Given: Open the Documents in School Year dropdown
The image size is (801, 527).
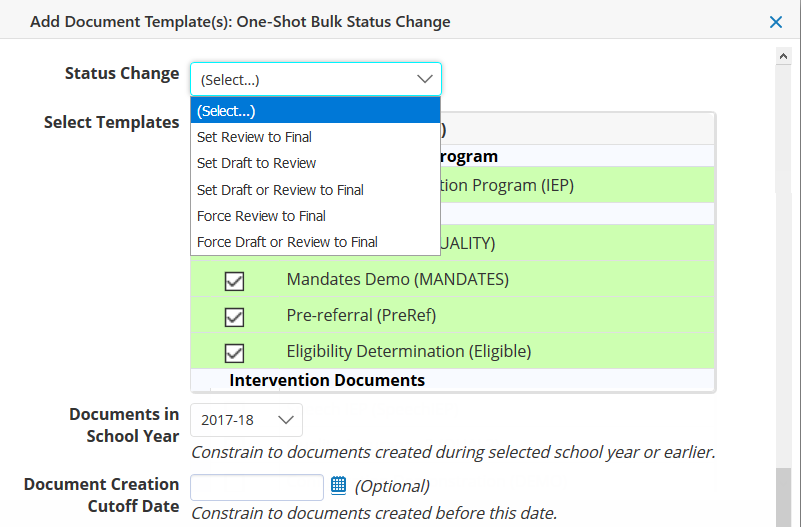Looking at the screenshot, I should pos(246,420).
